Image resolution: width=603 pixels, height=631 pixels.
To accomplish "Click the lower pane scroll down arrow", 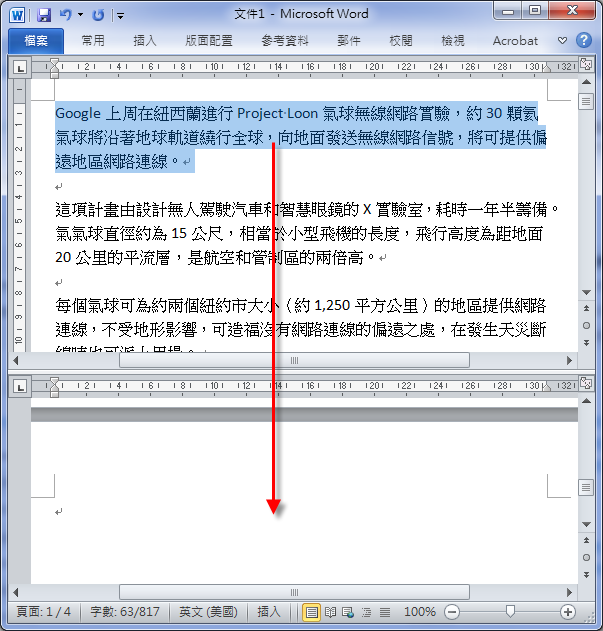I will click(x=586, y=525).
